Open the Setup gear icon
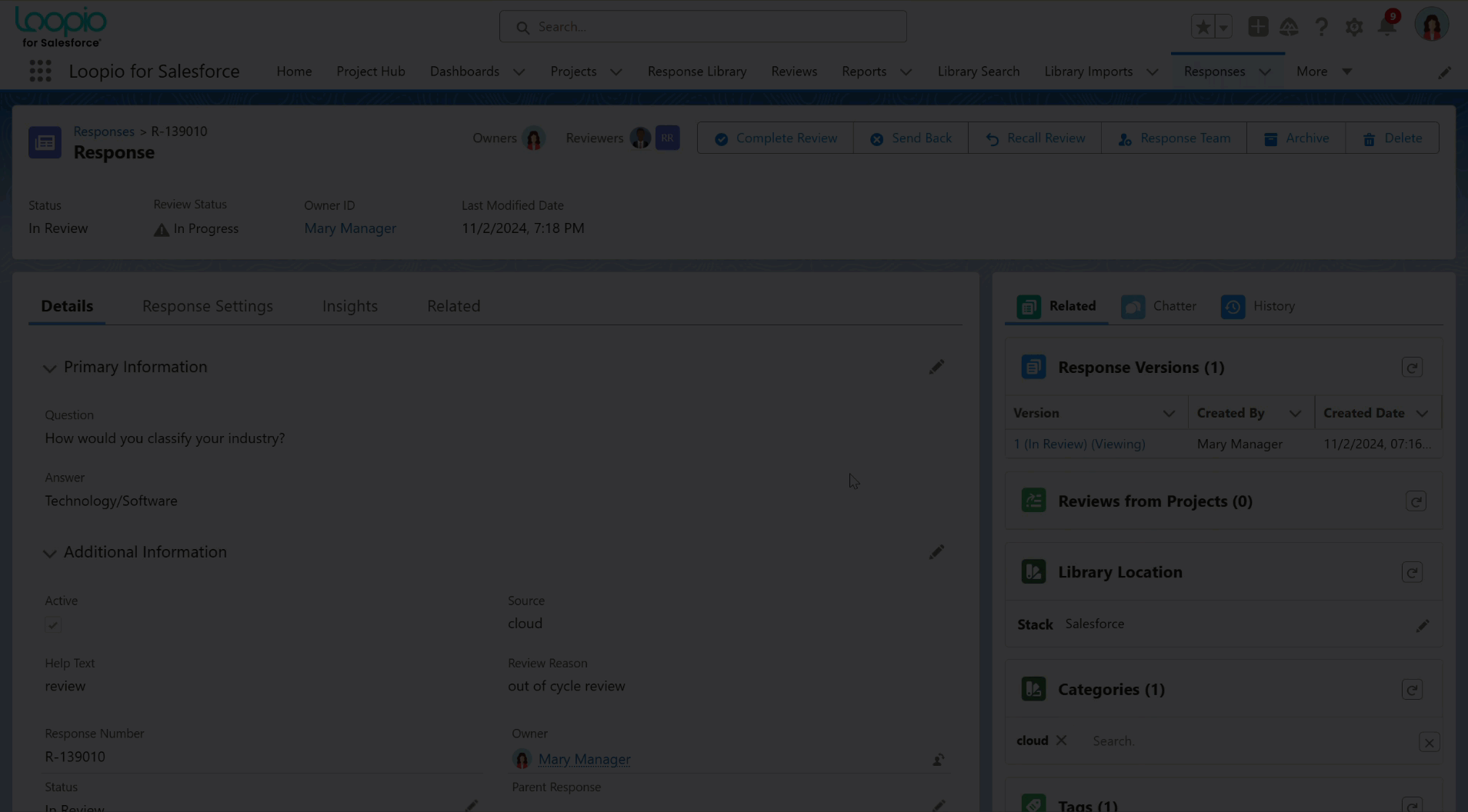The width and height of the screenshot is (1468, 812). click(1354, 27)
